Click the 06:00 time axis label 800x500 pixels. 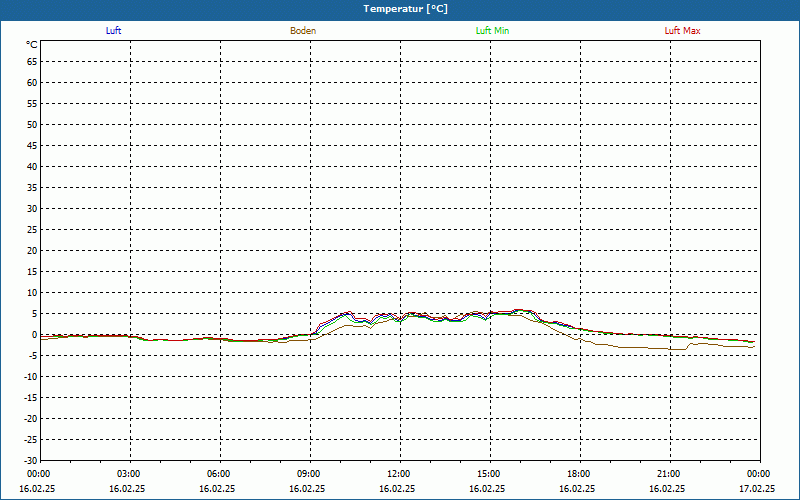click(220, 474)
